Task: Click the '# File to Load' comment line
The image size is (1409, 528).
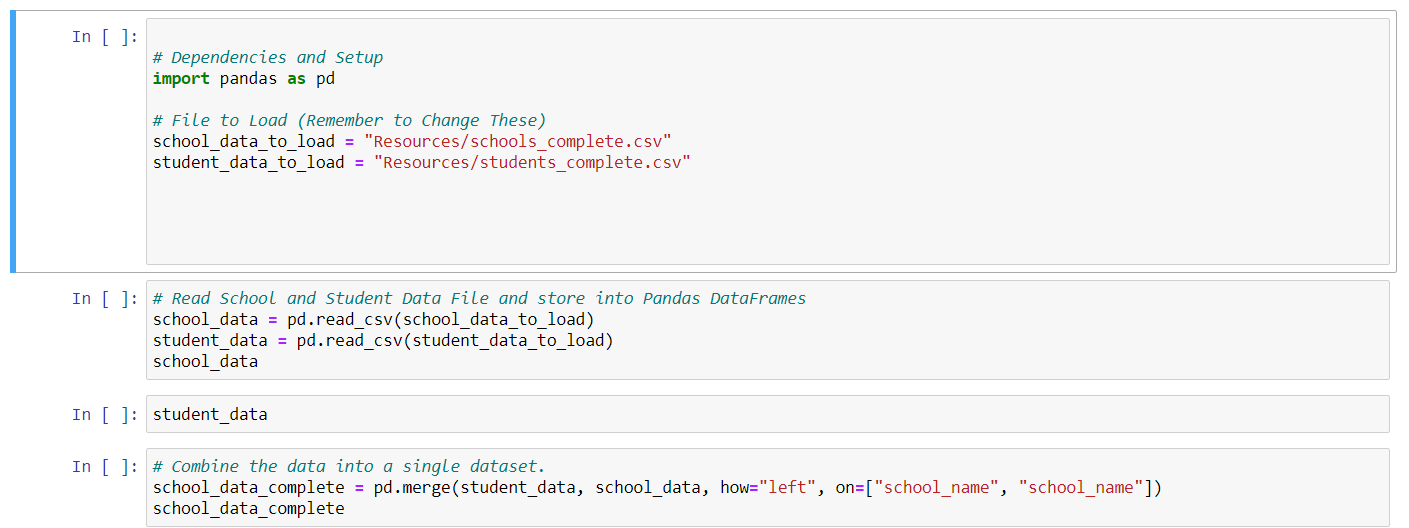Action: [350, 120]
